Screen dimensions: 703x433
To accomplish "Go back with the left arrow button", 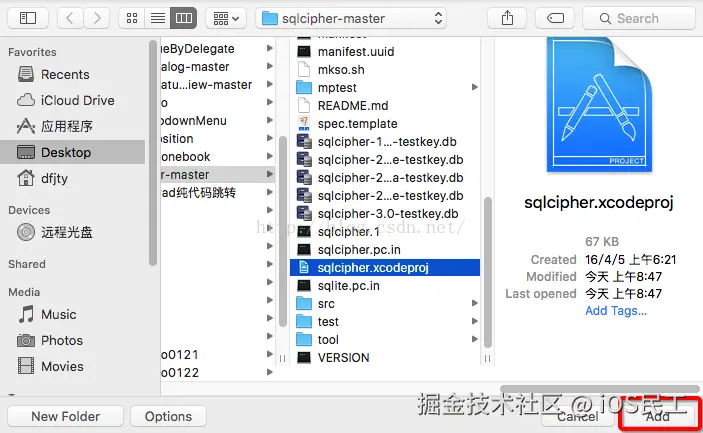I will pyautogui.click(x=69, y=18).
